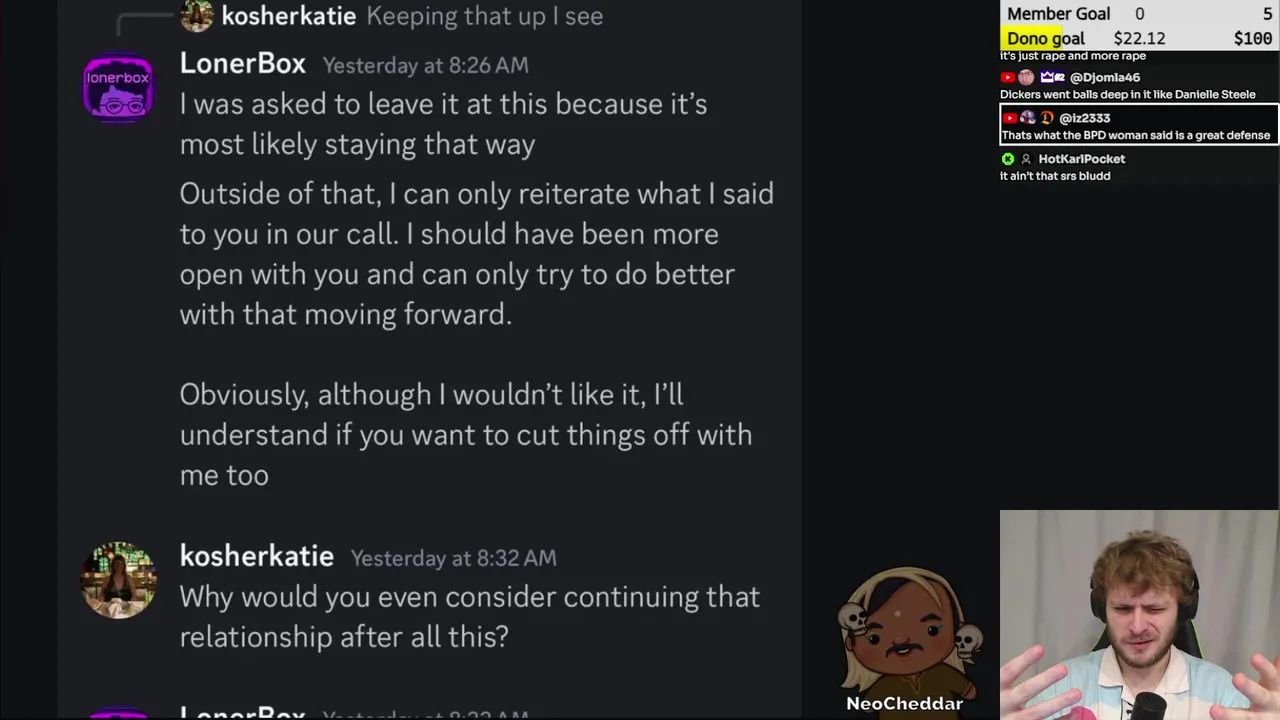Click the YouTube icon beside @iz2333
Screen dimensions: 1280x720
(1010, 118)
